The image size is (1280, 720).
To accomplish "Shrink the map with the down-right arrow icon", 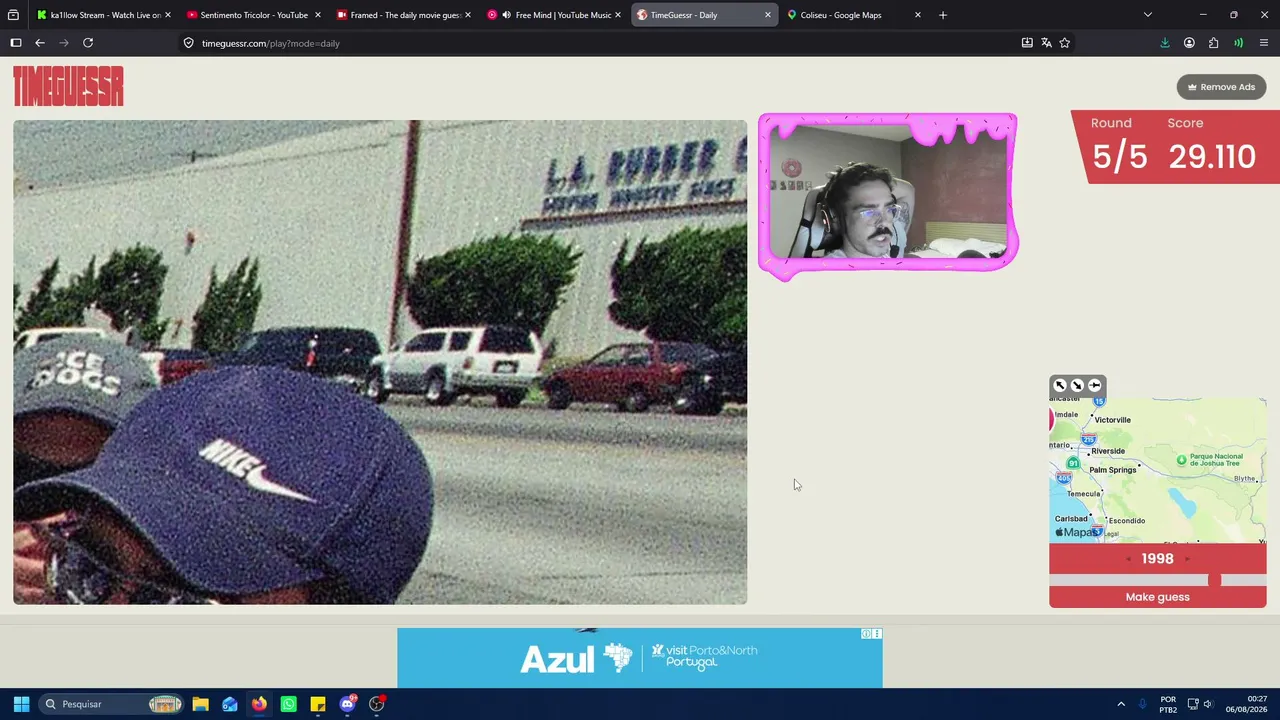I will 1077,385.
